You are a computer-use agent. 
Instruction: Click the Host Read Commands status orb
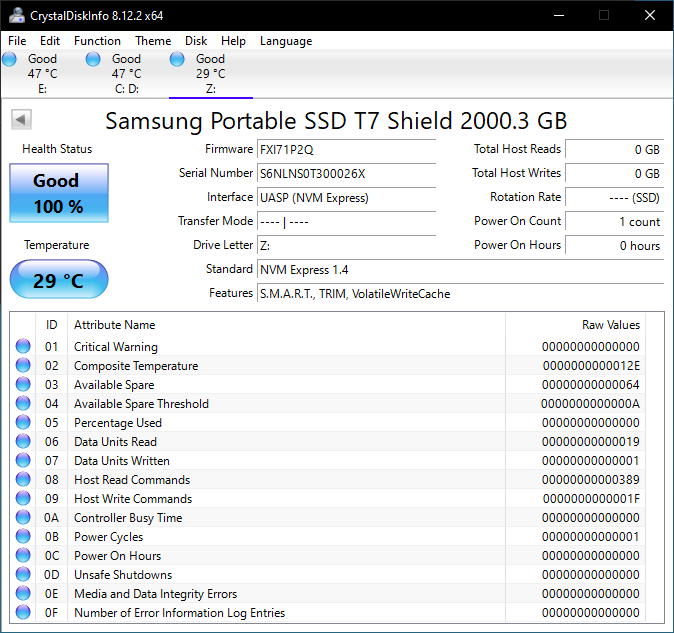[x=23, y=479]
